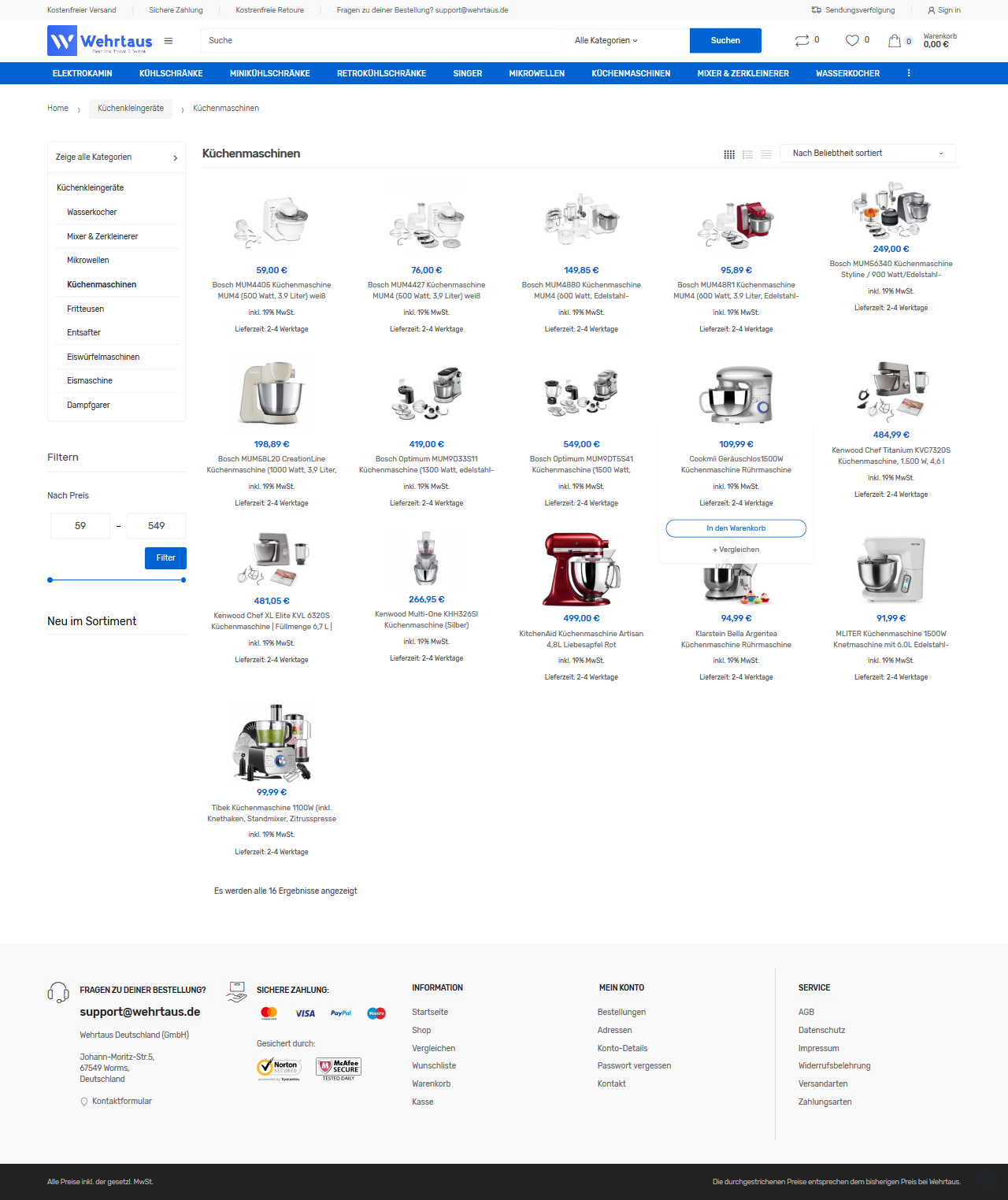Click the Sign in user icon

click(932, 10)
